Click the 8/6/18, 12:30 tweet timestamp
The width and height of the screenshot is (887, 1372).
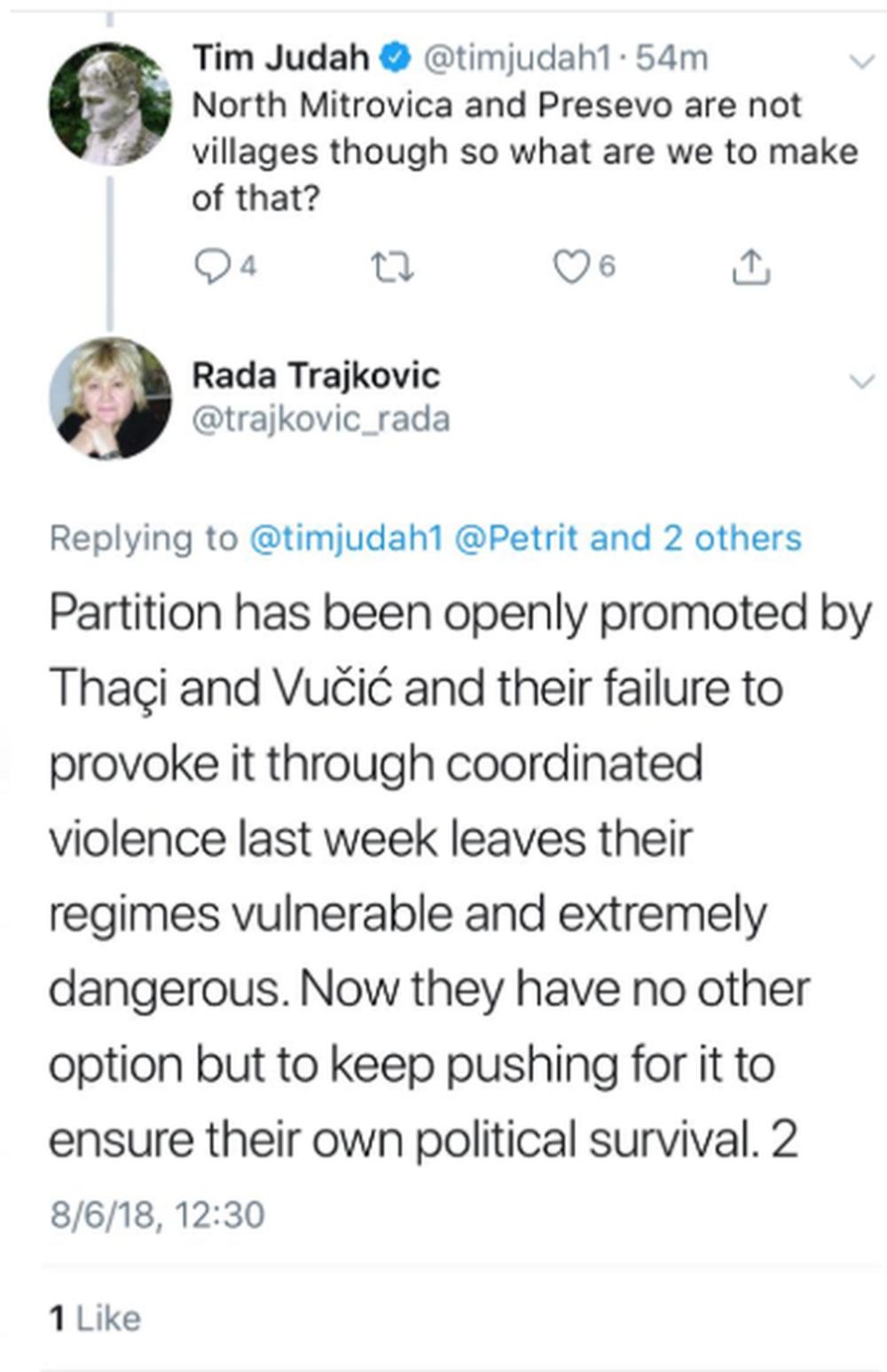tap(157, 1214)
